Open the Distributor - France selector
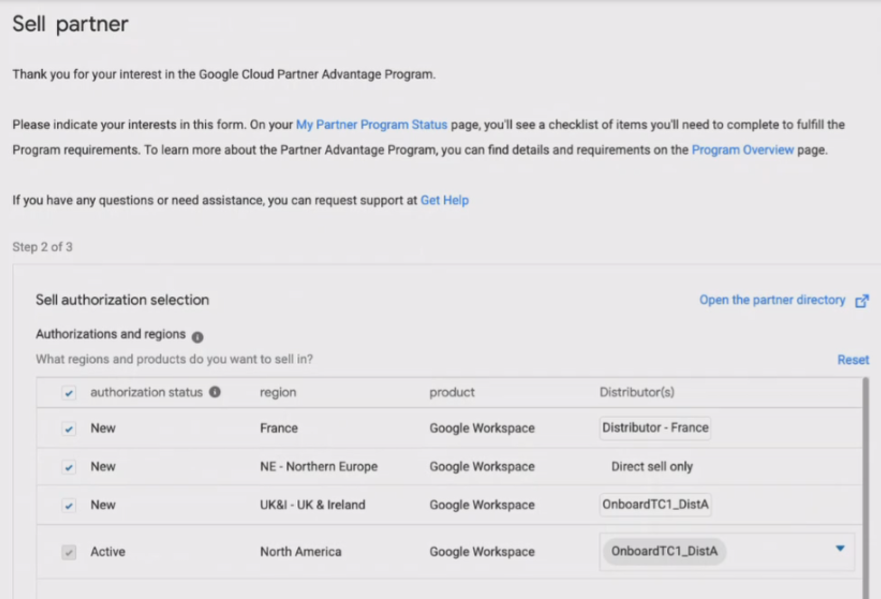881x599 pixels. pos(656,428)
